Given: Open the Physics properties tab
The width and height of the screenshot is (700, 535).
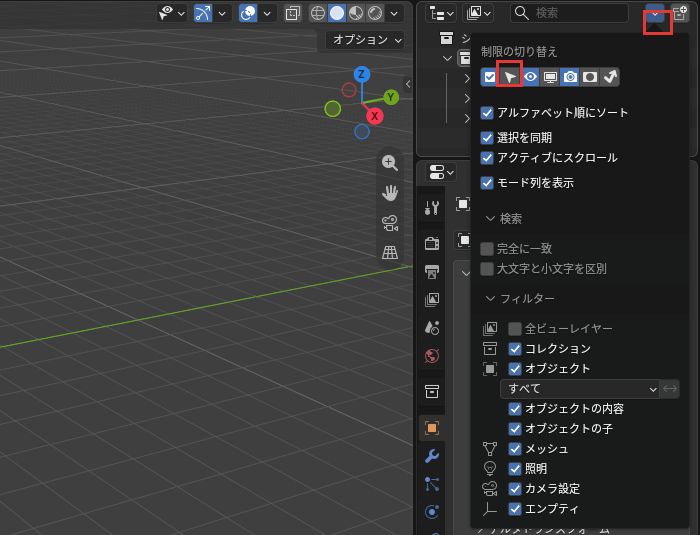Looking at the screenshot, I should [x=432, y=512].
